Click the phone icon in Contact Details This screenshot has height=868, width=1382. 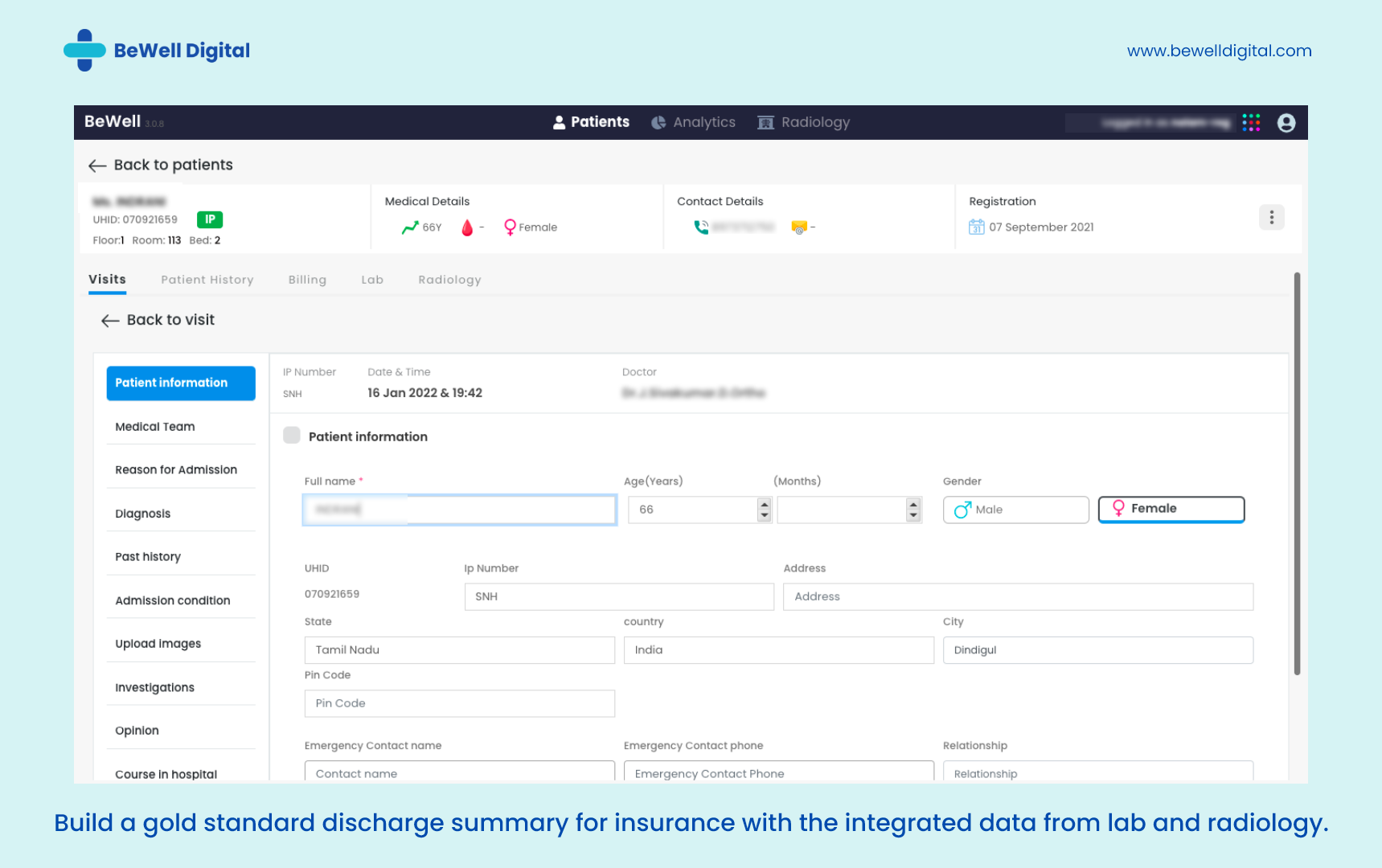click(x=701, y=227)
